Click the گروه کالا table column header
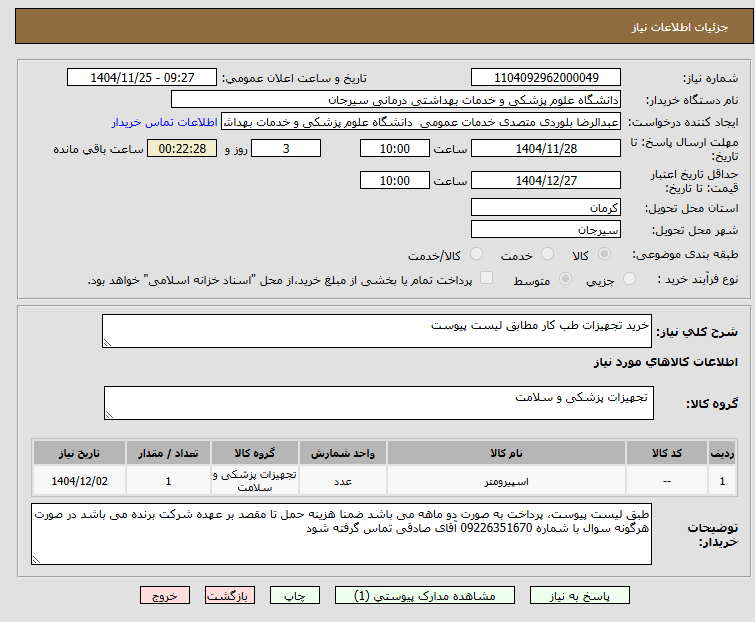 (255, 453)
